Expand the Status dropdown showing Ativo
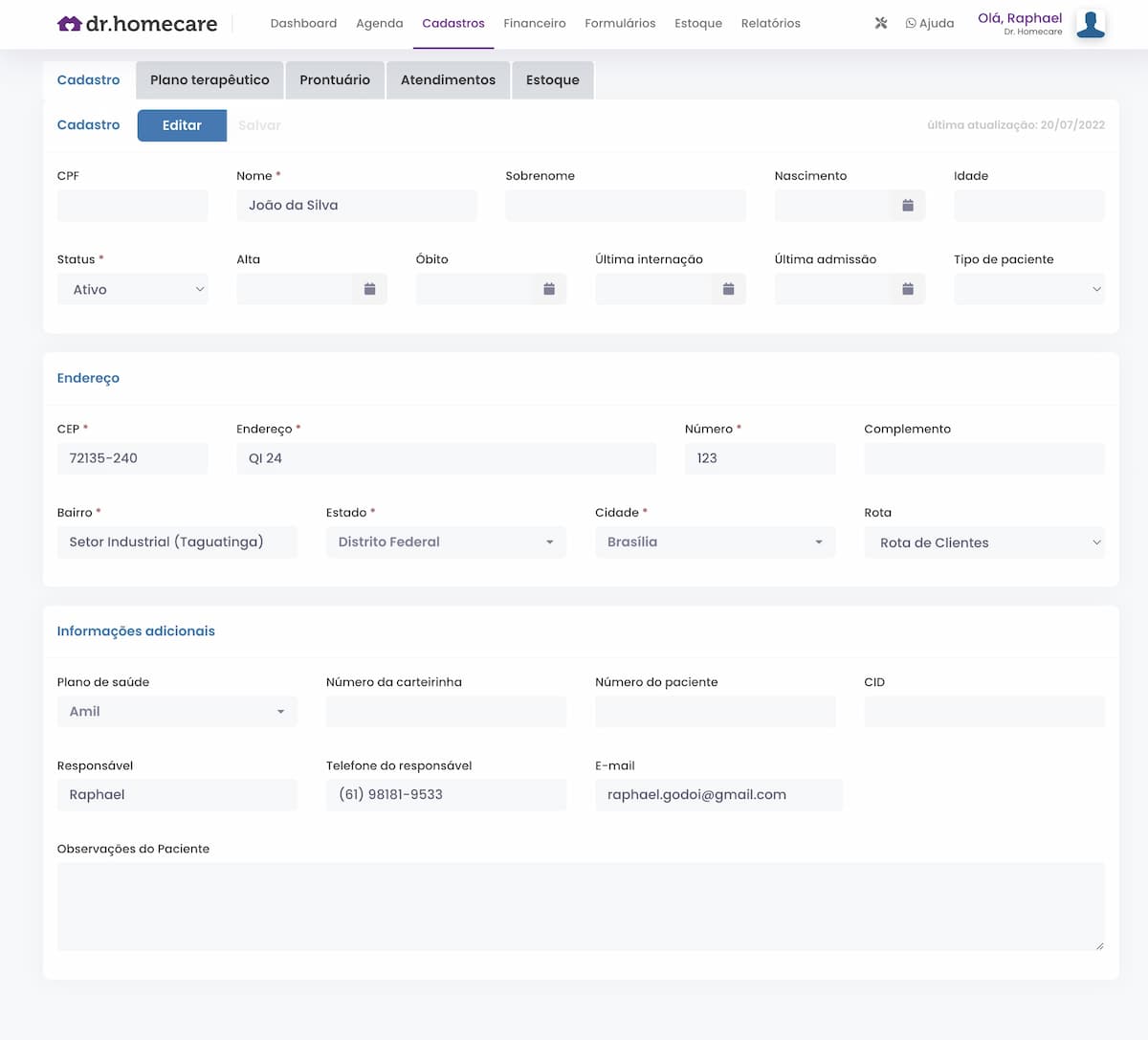1148x1040 pixels. click(x=132, y=289)
